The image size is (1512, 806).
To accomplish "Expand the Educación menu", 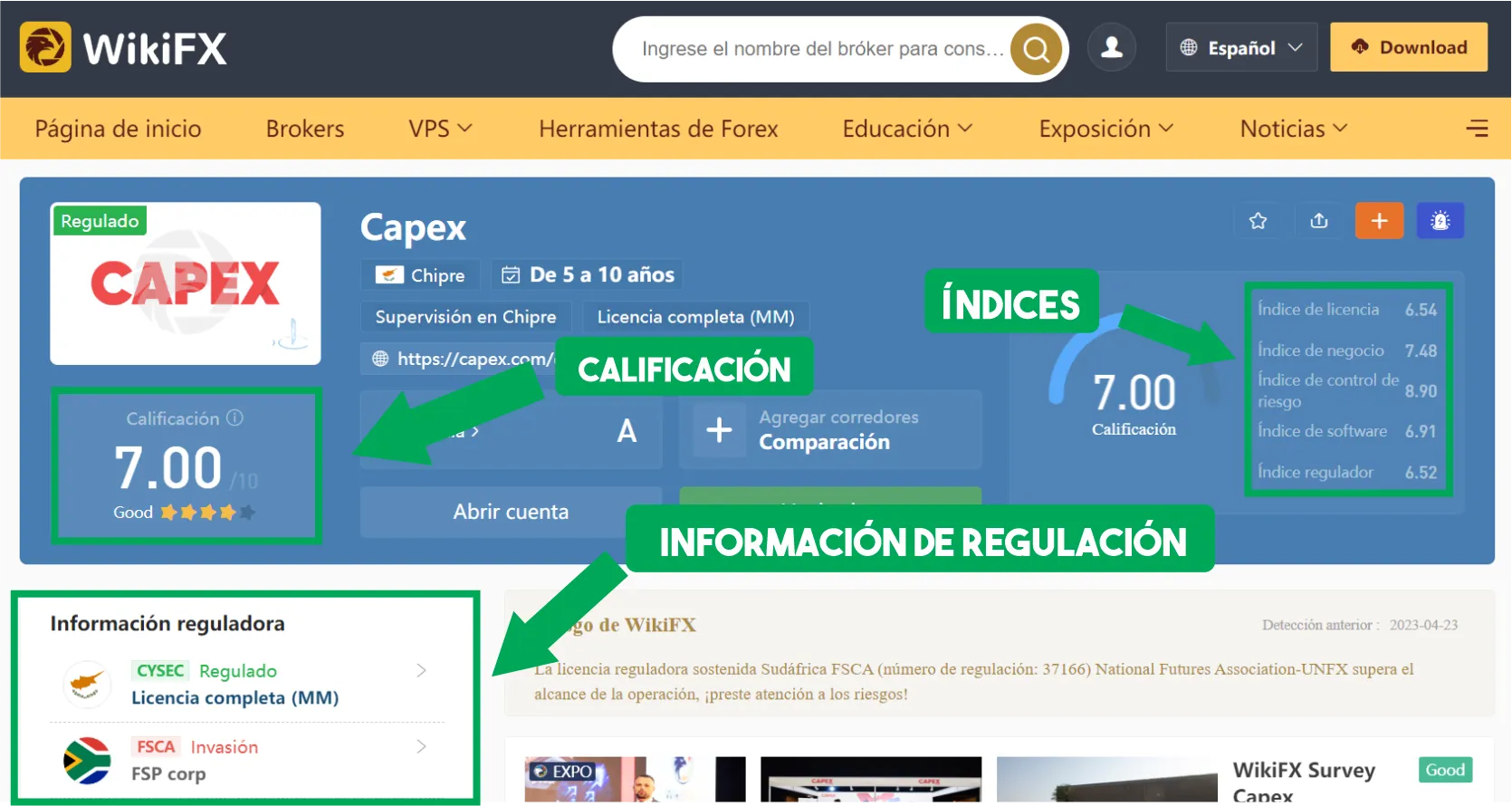I will click(907, 129).
